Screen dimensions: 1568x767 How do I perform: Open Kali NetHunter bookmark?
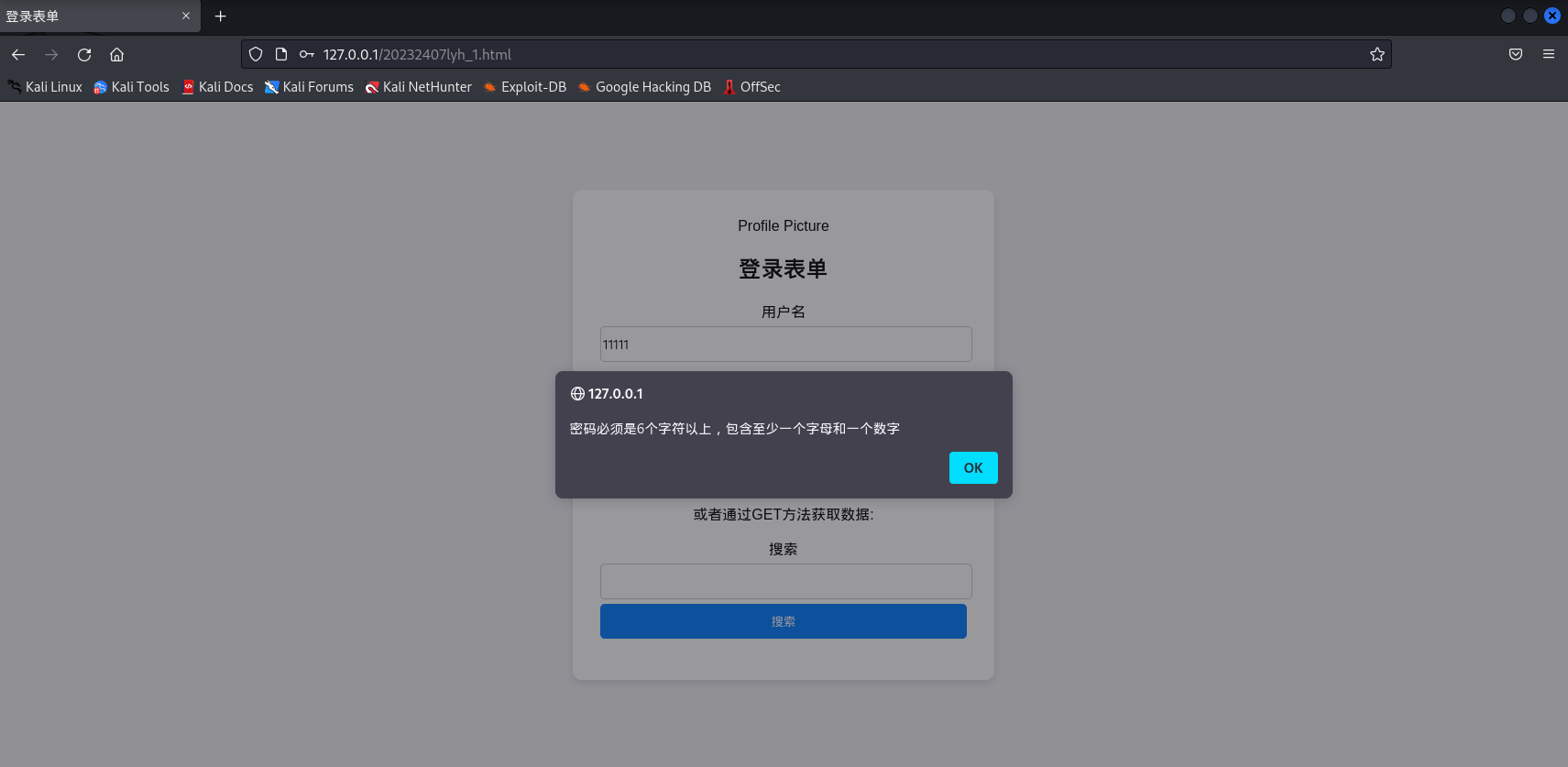coord(418,87)
